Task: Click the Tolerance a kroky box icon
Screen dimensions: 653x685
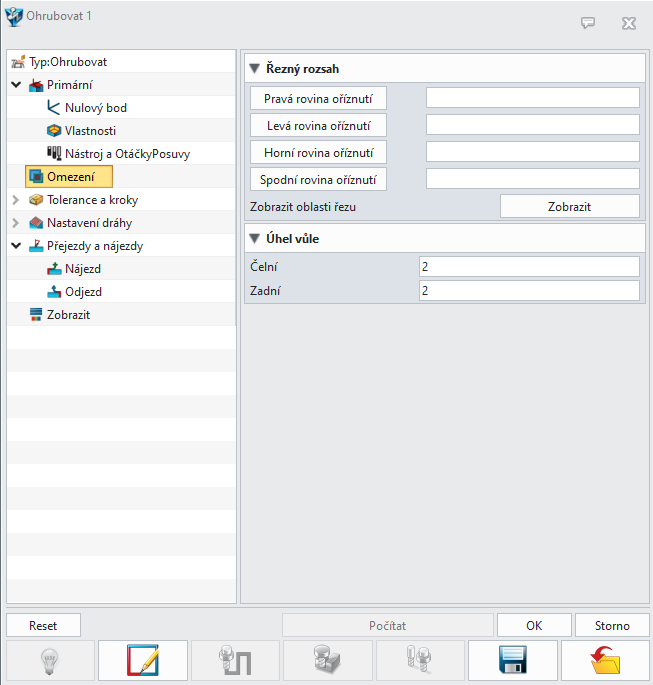Action: click(36, 200)
